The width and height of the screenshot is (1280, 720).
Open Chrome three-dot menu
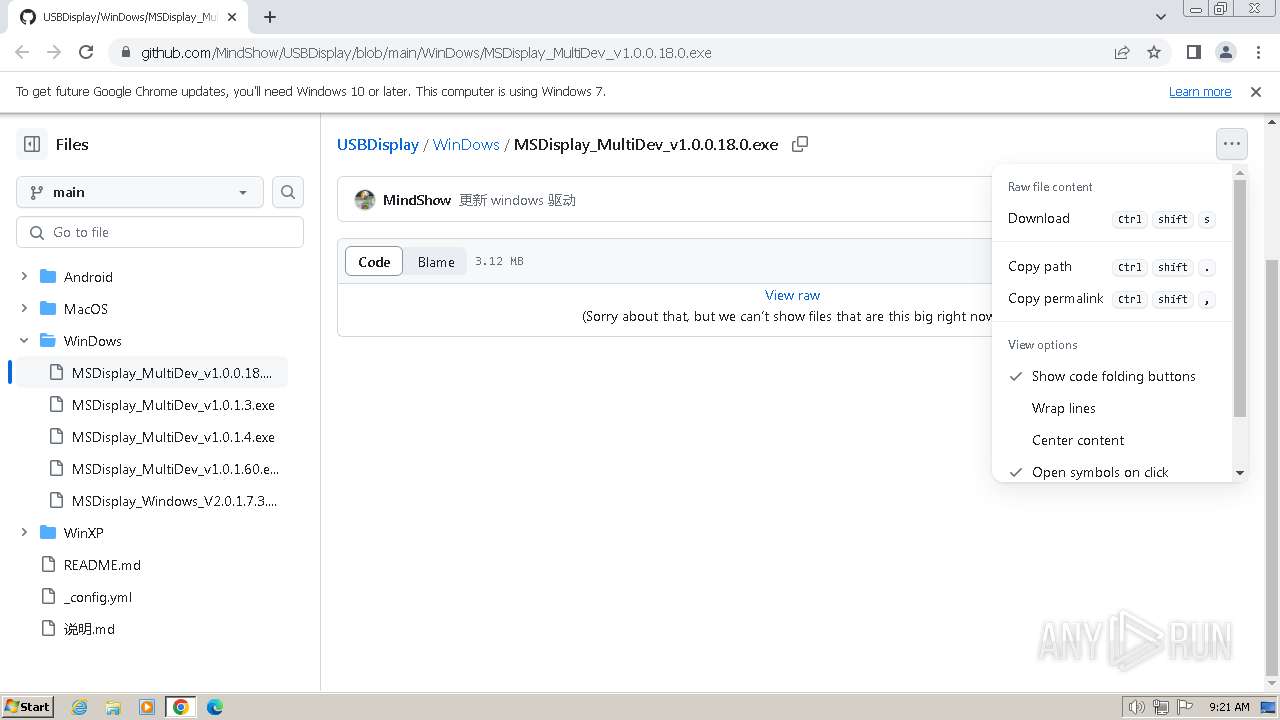click(x=1257, y=52)
